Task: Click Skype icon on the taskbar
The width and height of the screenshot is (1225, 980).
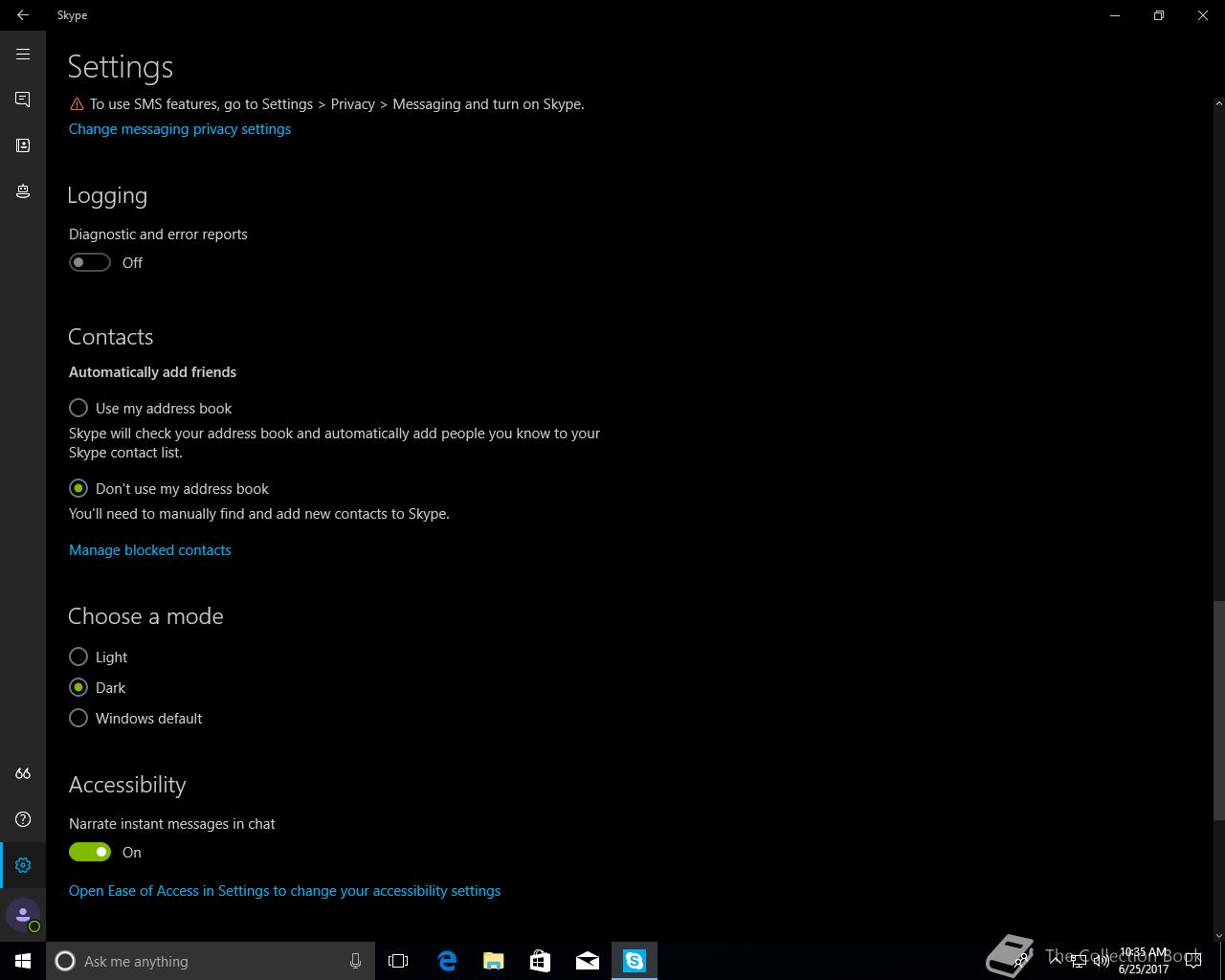Action: tap(635, 961)
